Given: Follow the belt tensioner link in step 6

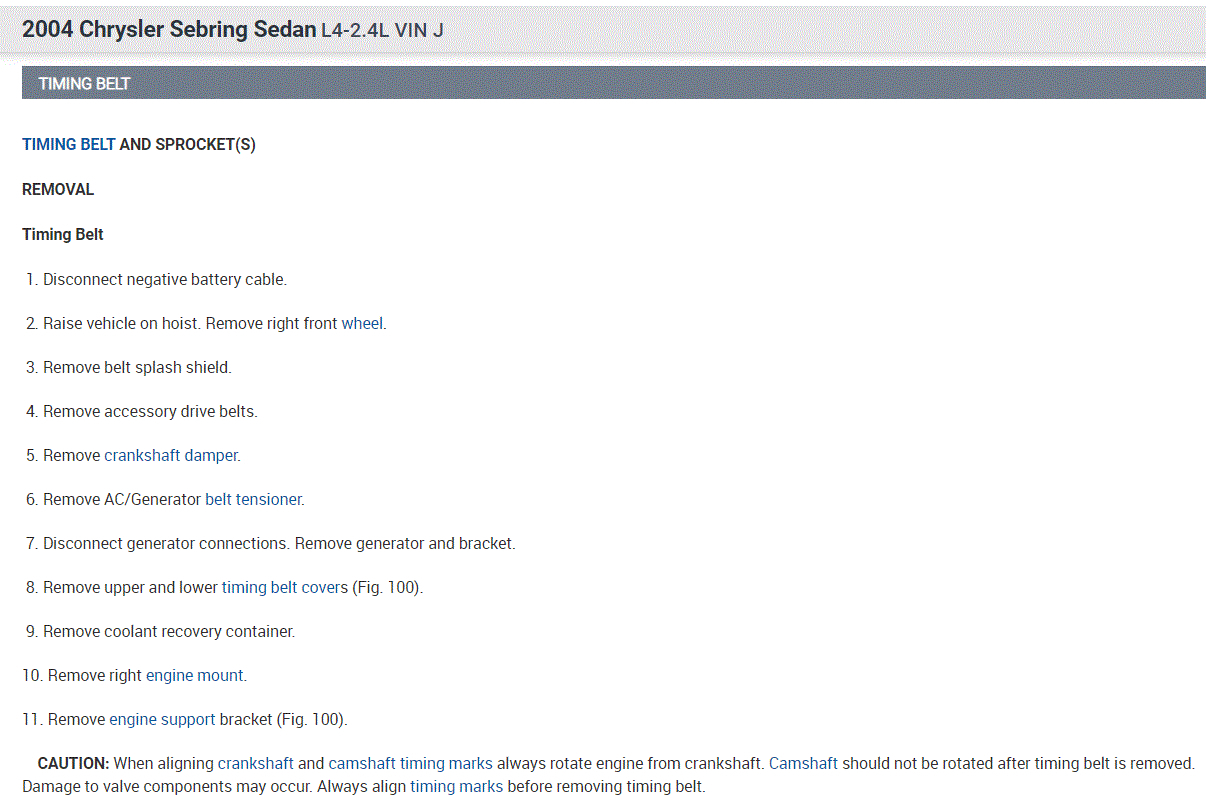Looking at the screenshot, I should [253, 499].
